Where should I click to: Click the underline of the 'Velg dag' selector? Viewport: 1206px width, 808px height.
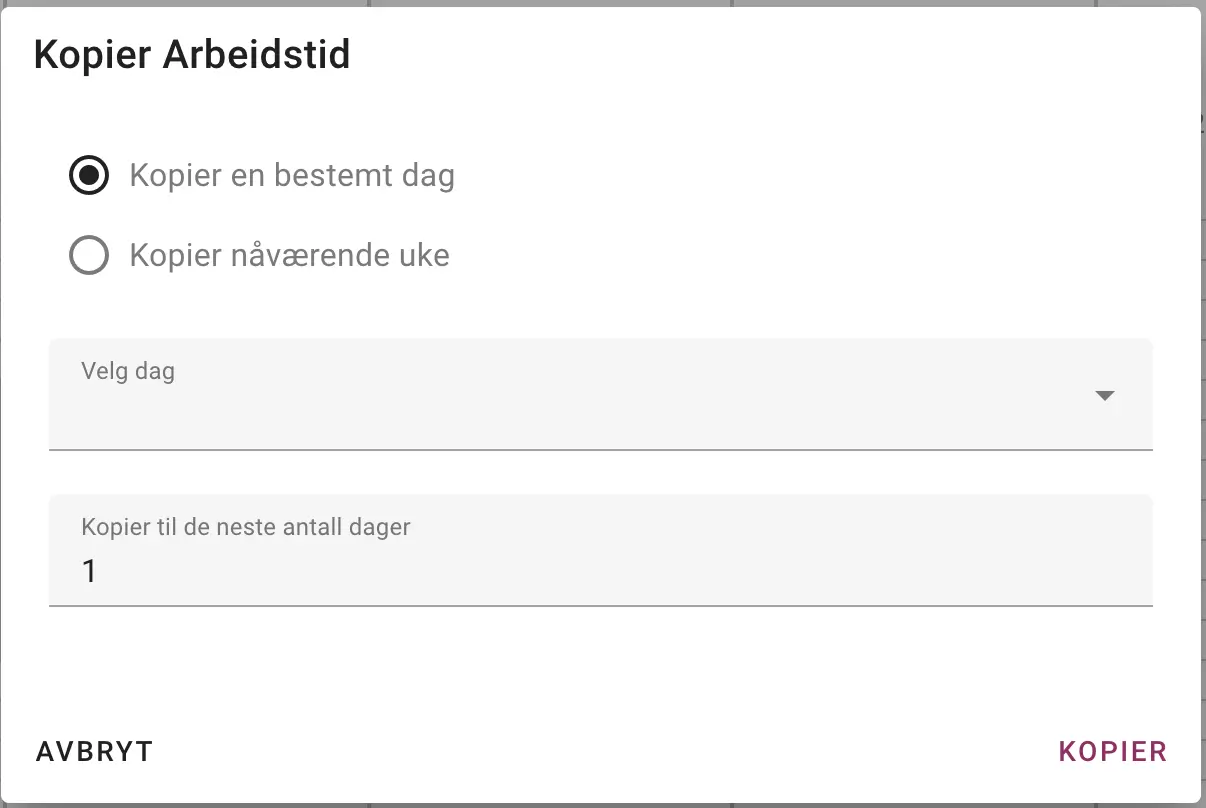click(x=600, y=449)
